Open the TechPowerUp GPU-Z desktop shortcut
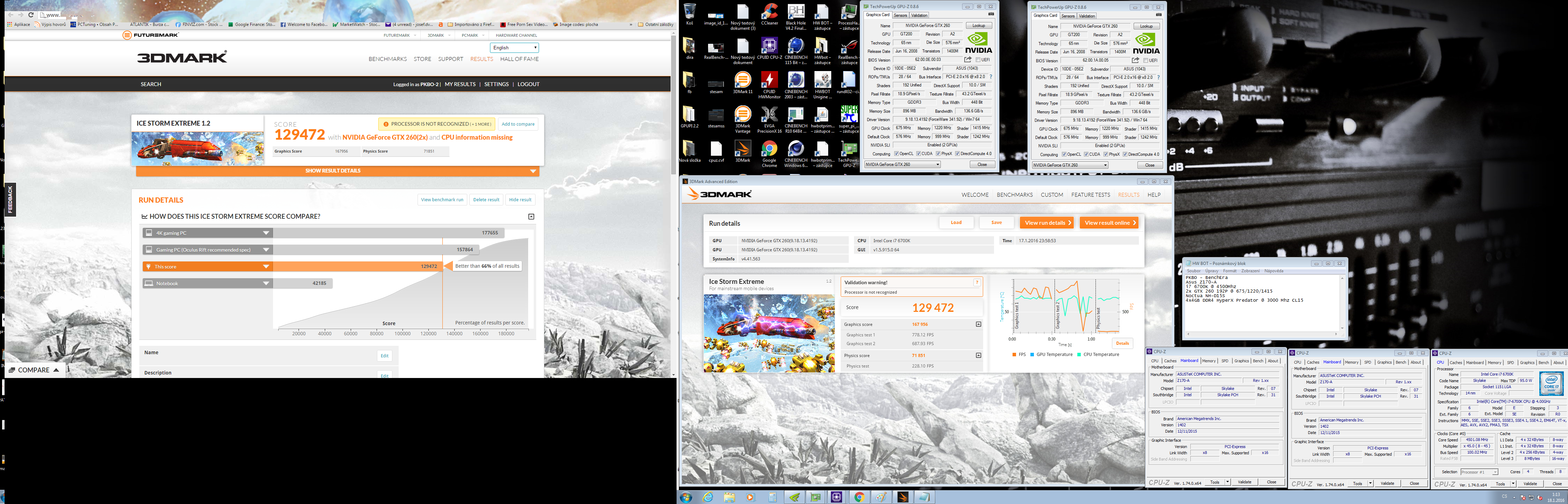Image resolution: width=1568 pixels, height=504 pixels. coord(849,155)
